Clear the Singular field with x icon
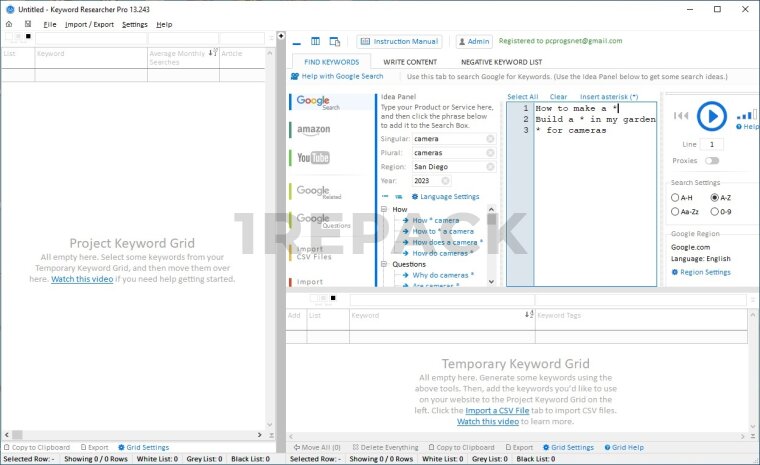Image resolution: width=760 pixels, height=465 pixels. click(x=490, y=139)
